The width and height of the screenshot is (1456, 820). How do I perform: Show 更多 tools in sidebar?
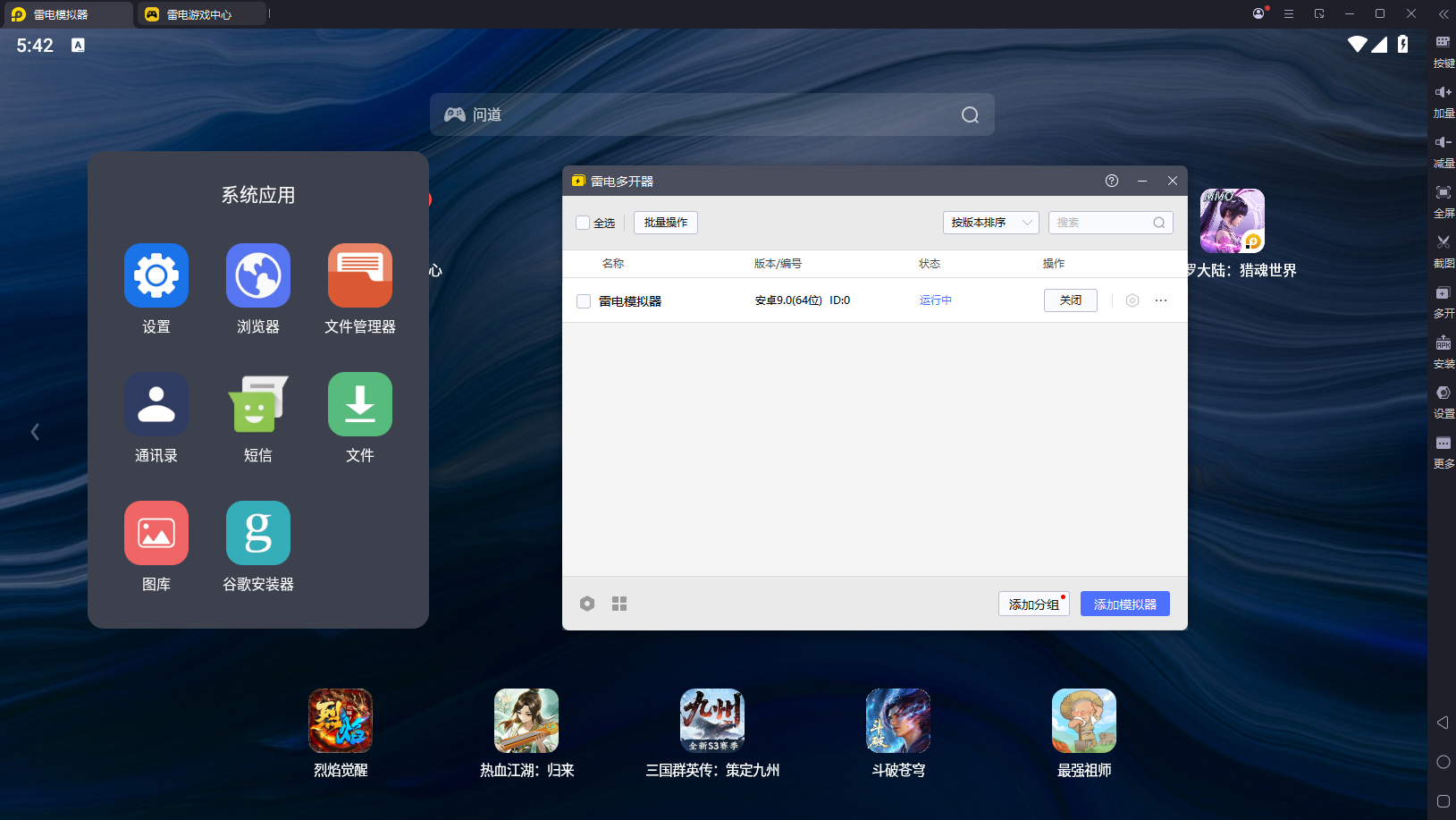tap(1443, 452)
